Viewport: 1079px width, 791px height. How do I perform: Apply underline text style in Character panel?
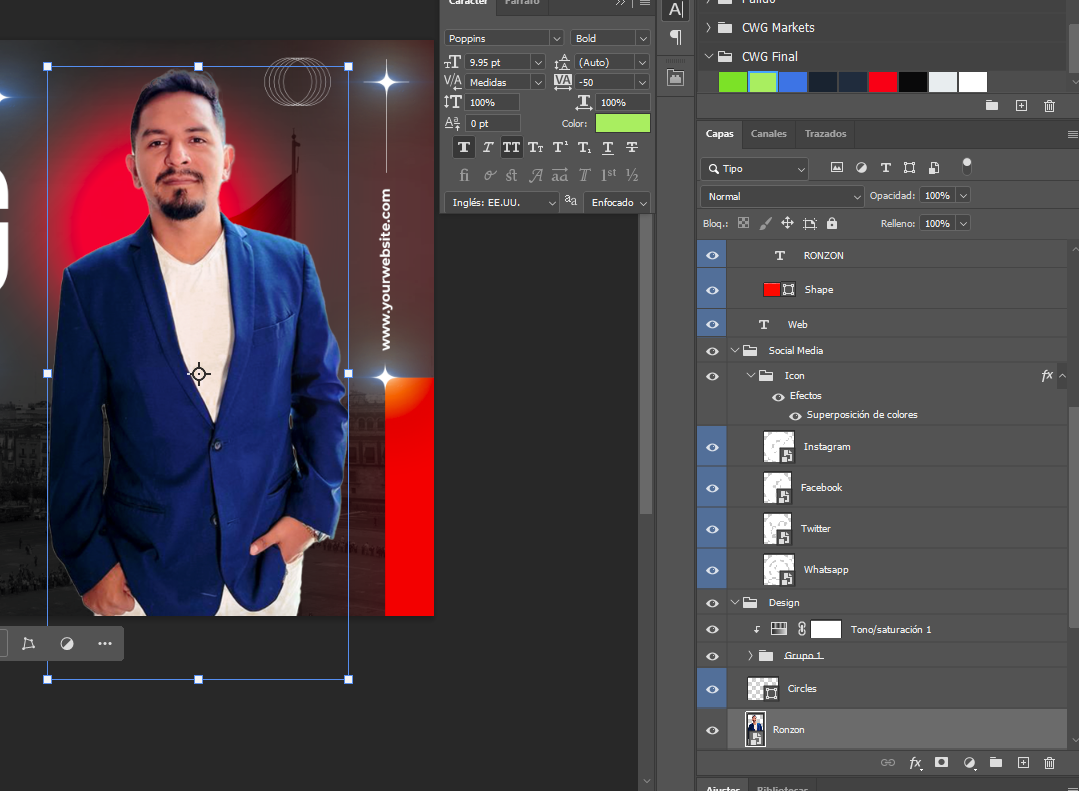[x=608, y=148]
